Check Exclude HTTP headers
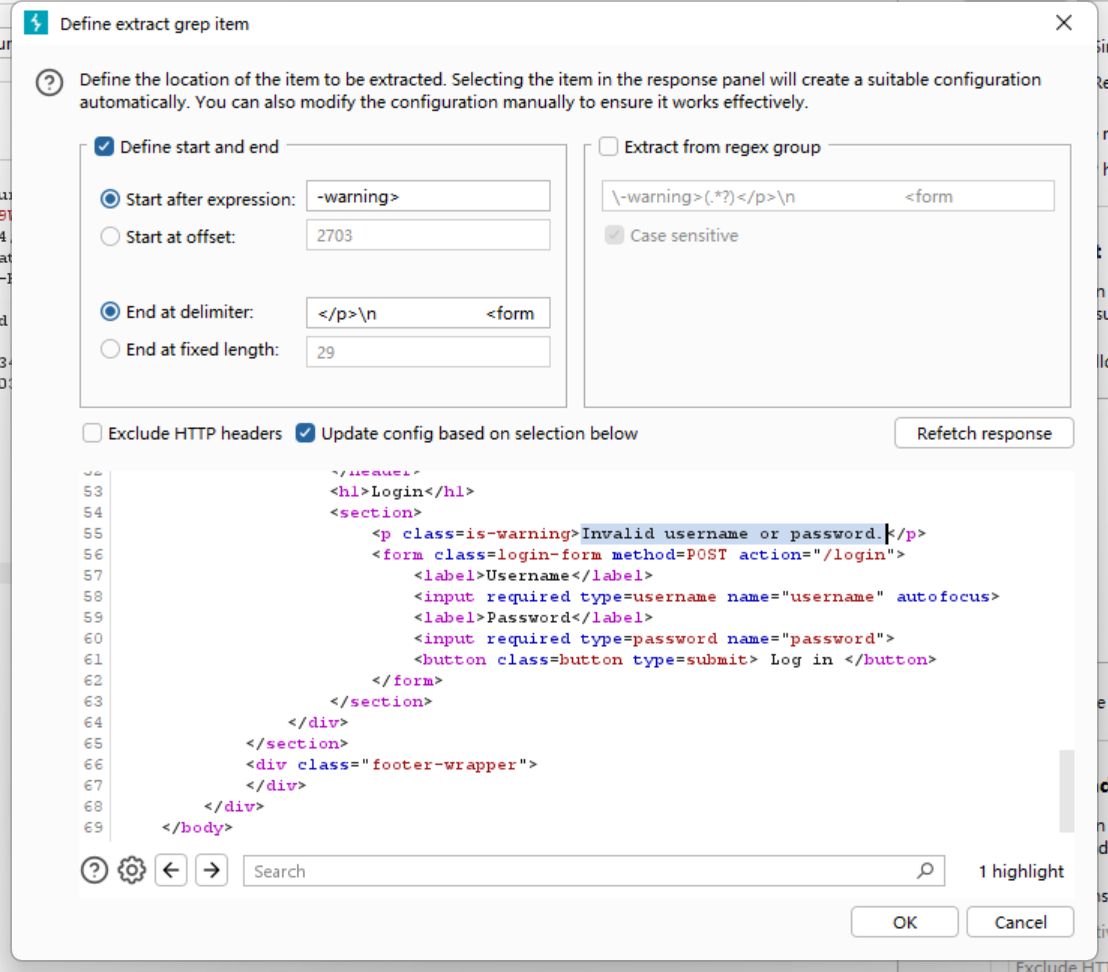1108x972 pixels. pos(92,433)
